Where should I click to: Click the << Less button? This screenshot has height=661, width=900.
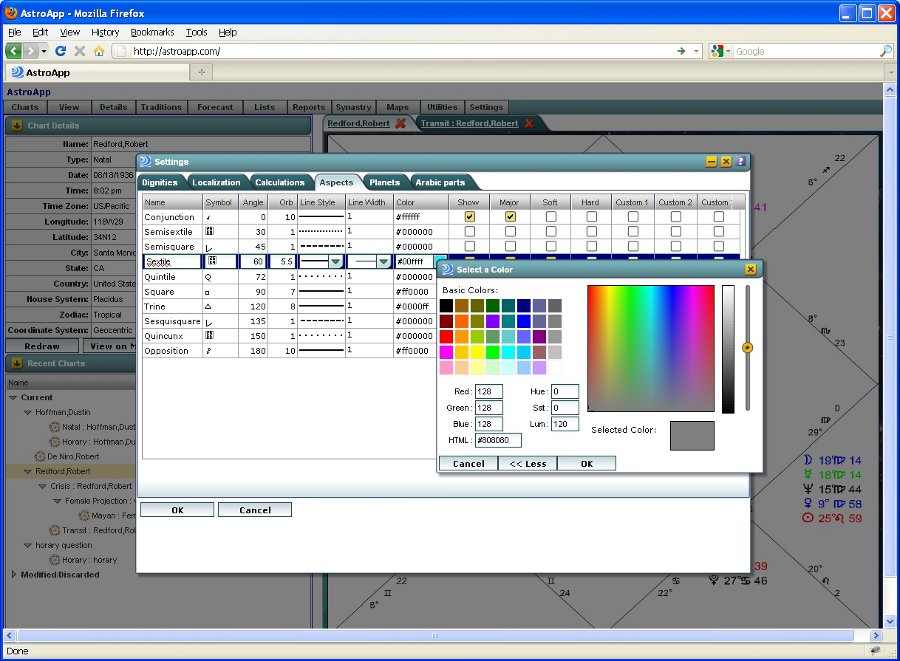tap(527, 464)
